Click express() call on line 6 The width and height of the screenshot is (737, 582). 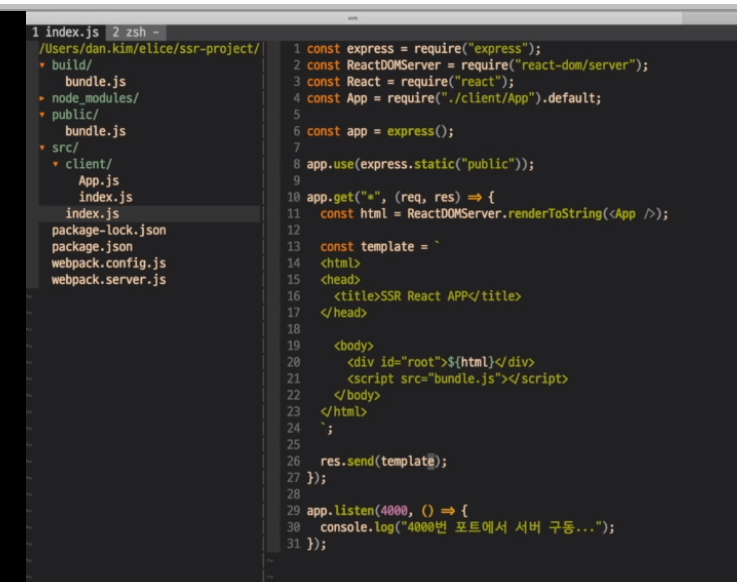(417, 131)
